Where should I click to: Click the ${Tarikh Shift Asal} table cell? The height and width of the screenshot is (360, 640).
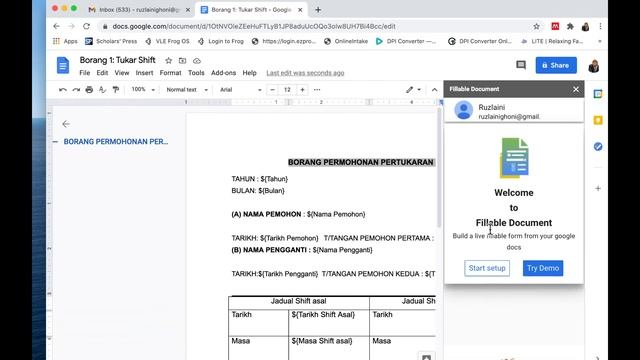(323, 315)
